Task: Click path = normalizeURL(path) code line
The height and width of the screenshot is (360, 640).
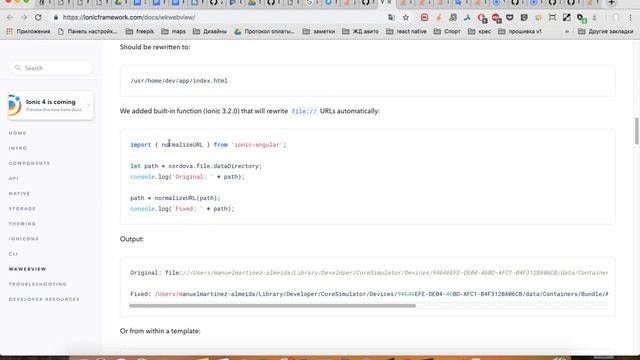Action: click(x=175, y=198)
